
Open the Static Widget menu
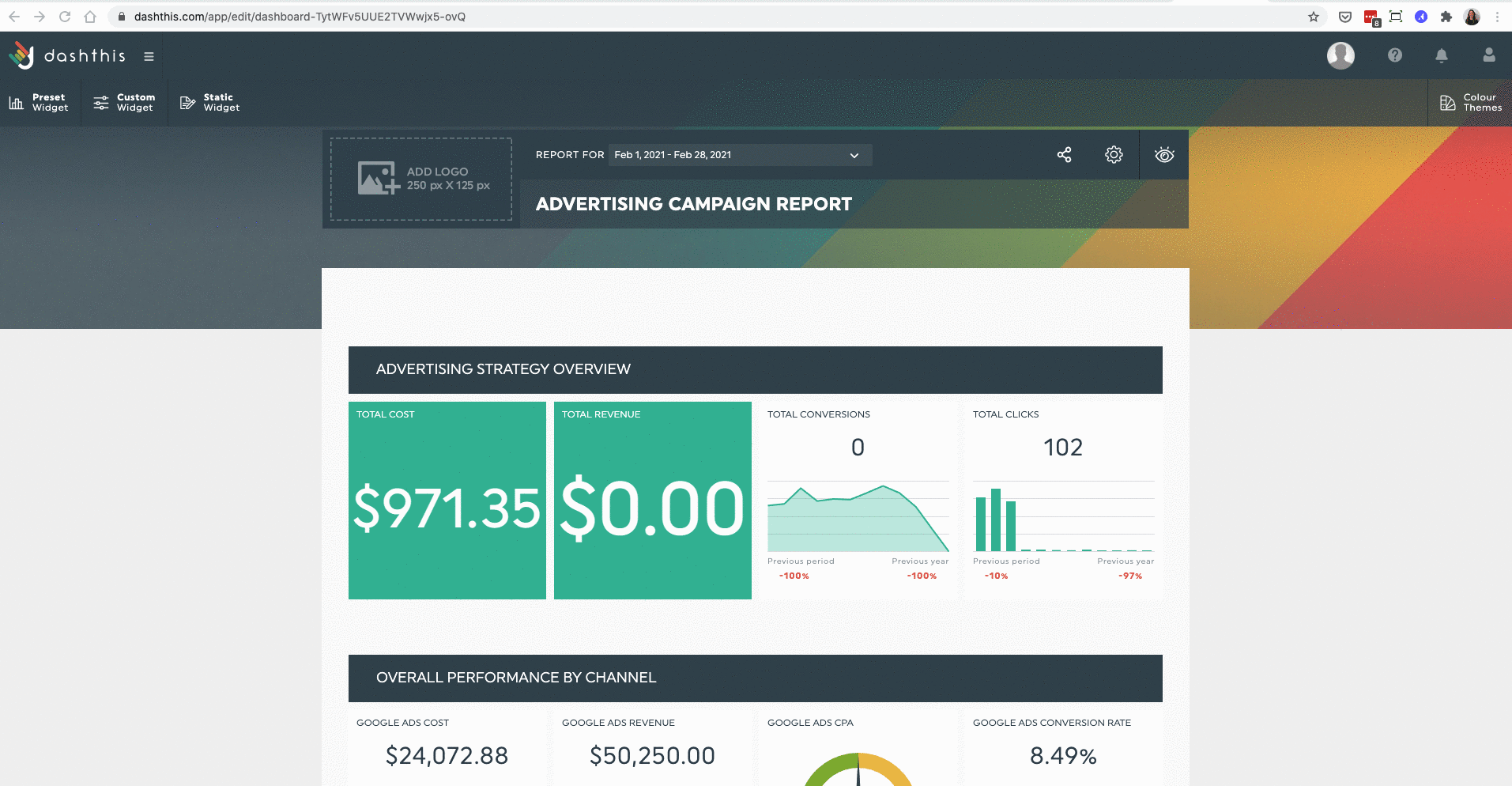pyautogui.click(x=210, y=103)
